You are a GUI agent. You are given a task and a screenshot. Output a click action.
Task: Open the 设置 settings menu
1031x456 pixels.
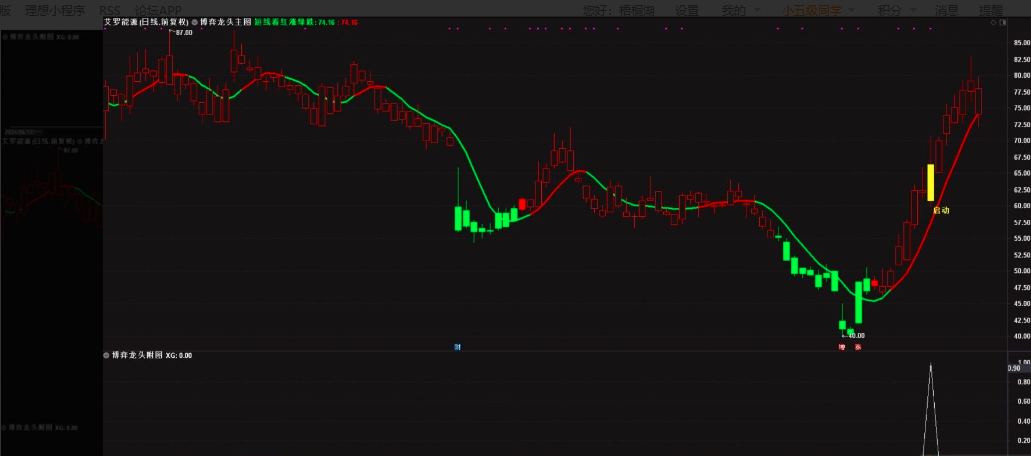pyautogui.click(x=687, y=9)
